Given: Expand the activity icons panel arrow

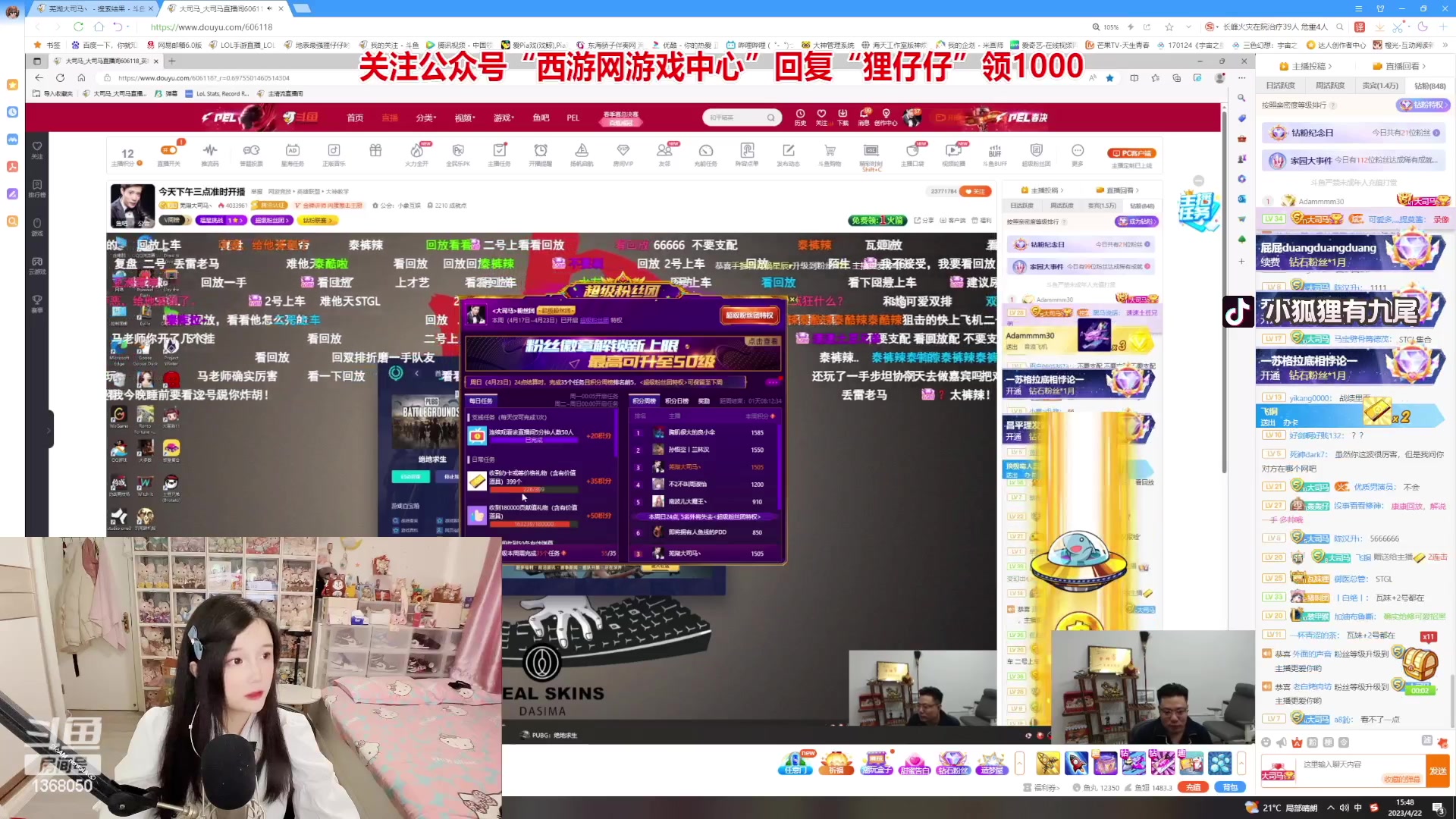Looking at the screenshot, I should (x=1019, y=763).
